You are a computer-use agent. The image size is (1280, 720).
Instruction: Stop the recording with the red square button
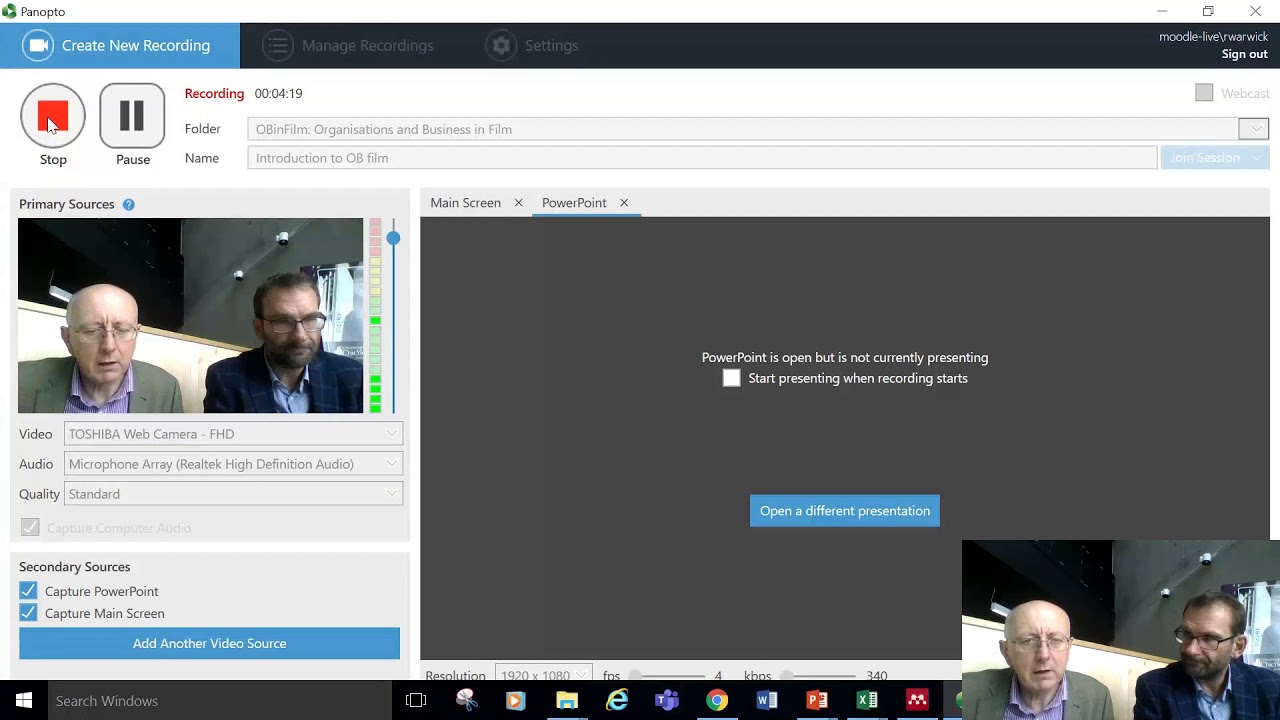click(53, 116)
